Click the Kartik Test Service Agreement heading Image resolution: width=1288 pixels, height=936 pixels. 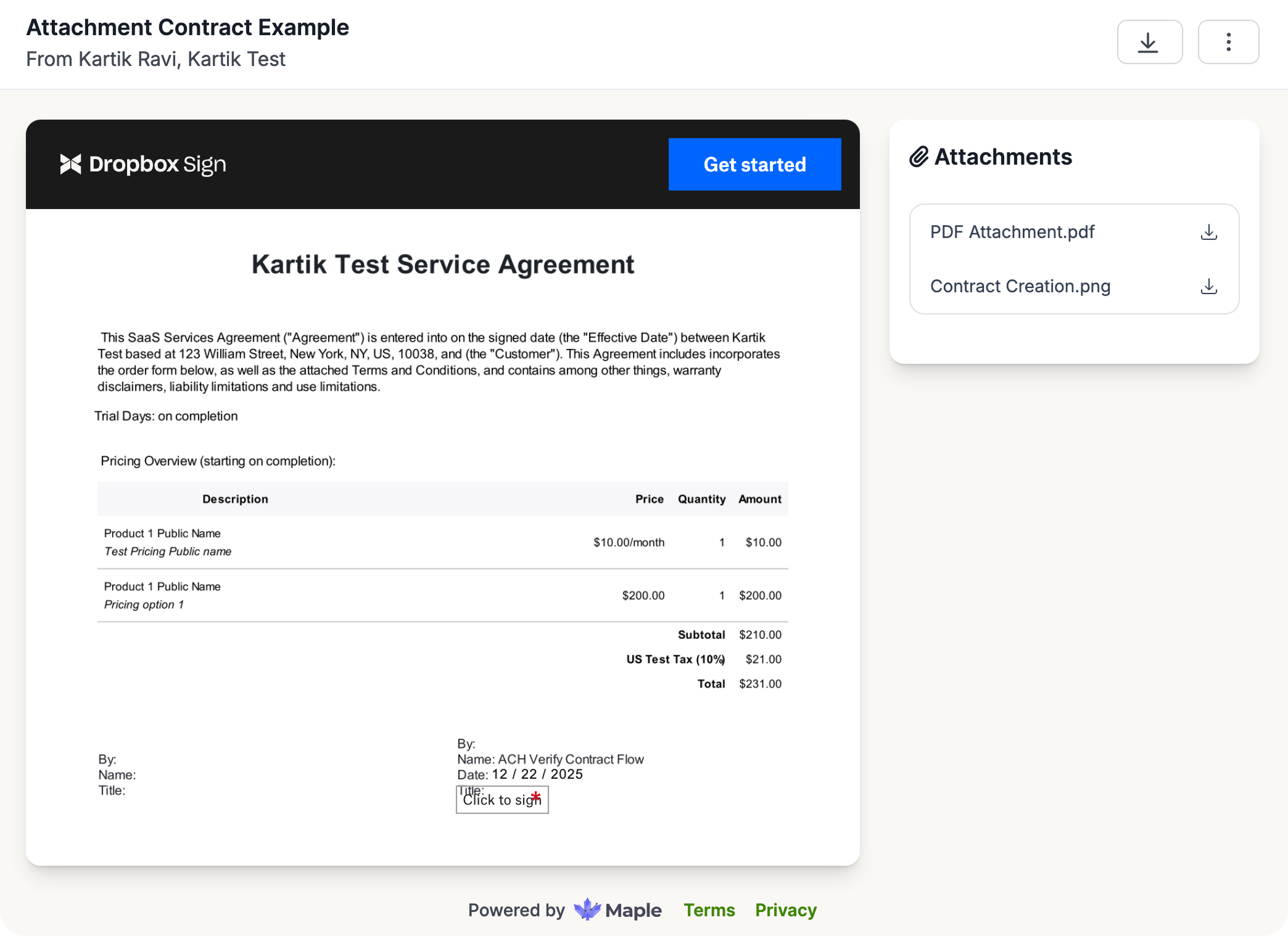tap(442, 265)
